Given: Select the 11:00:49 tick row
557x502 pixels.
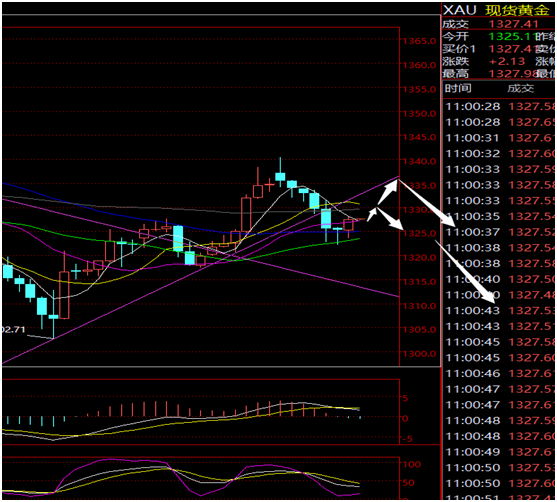Looking at the screenshot, I should 500,452.
